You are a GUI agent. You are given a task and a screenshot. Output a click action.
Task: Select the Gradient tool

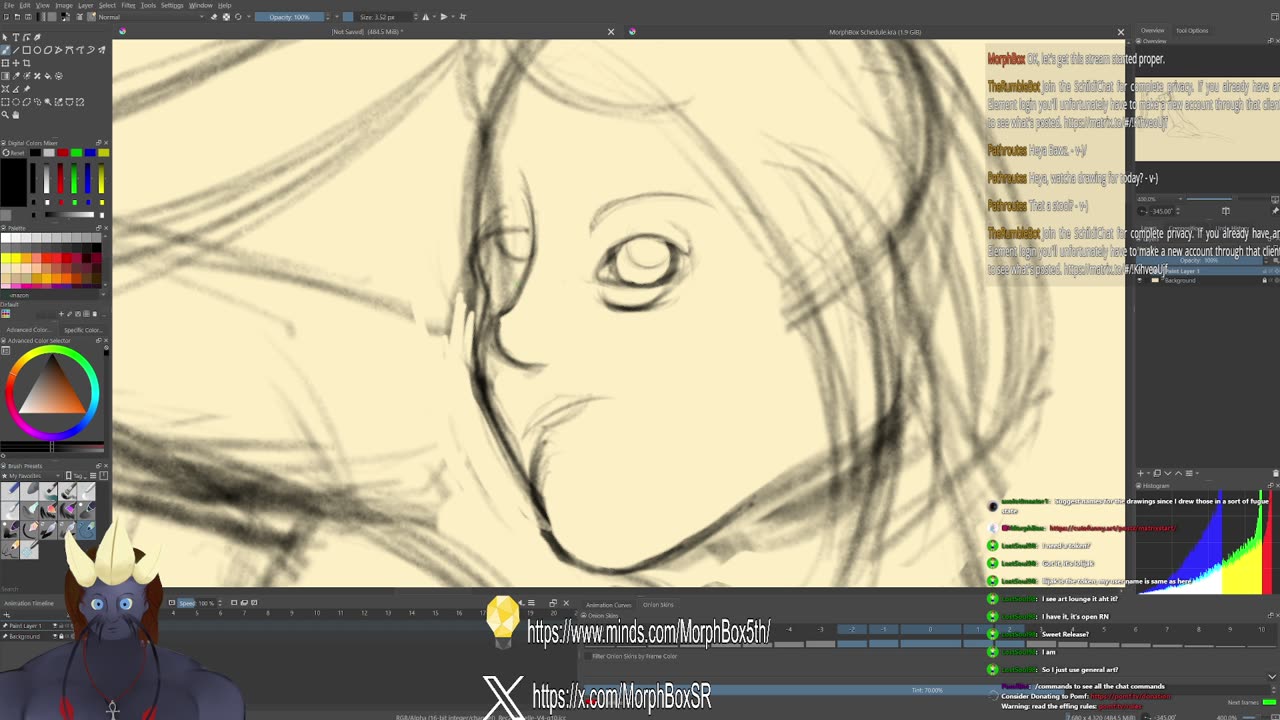tap(6, 76)
